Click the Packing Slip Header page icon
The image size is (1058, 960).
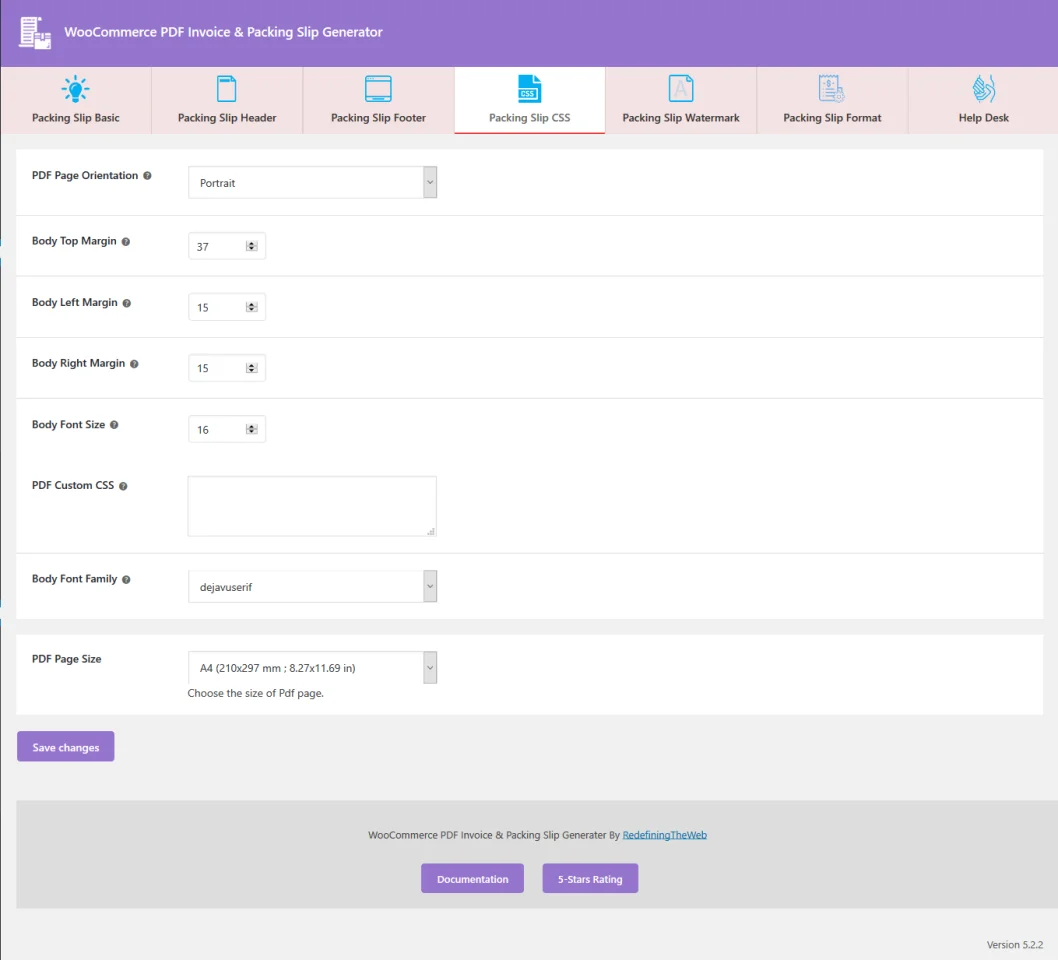pyautogui.click(x=227, y=89)
